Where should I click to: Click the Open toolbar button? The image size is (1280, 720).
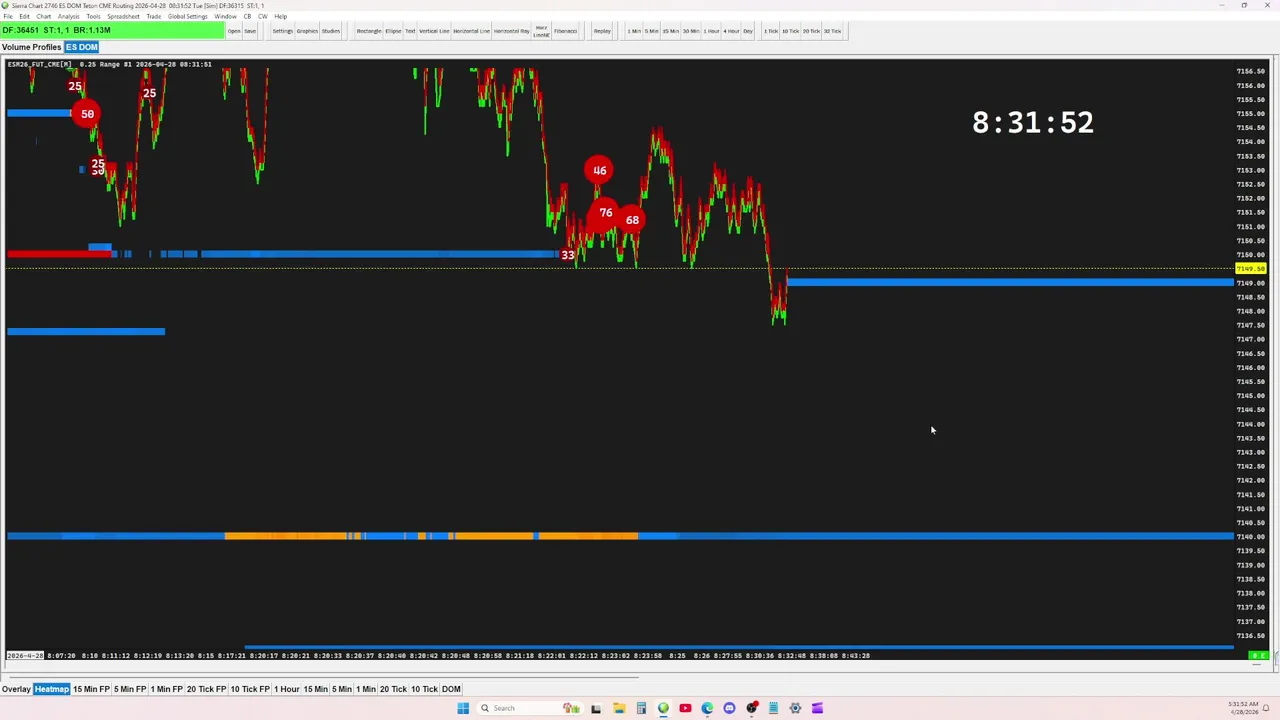pyautogui.click(x=234, y=31)
